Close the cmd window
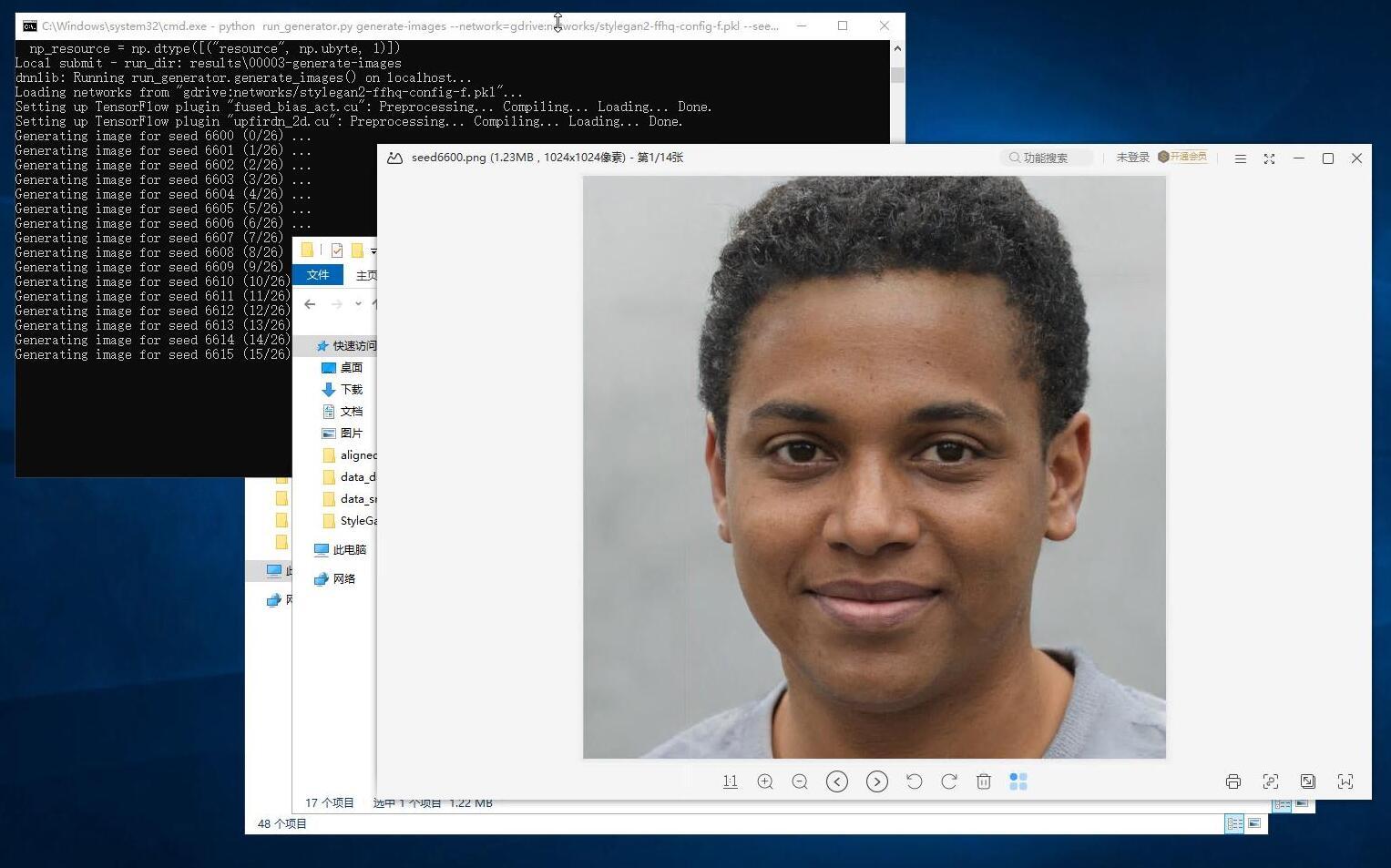 pyautogui.click(x=885, y=26)
